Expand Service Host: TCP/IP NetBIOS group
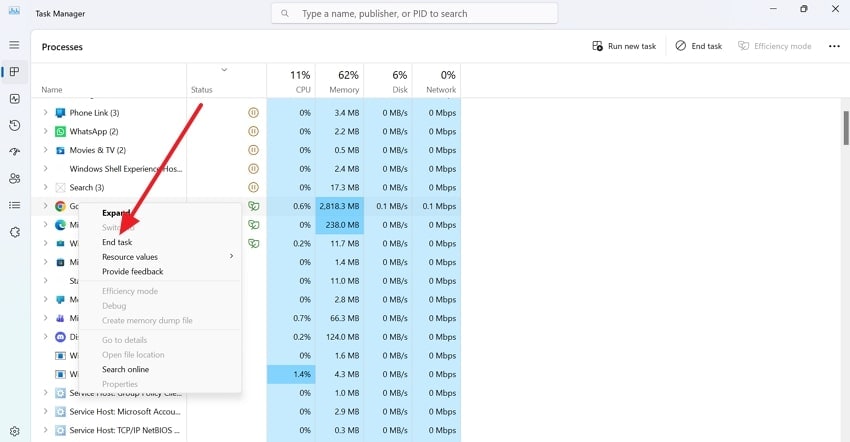This screenshot has height=442, width=850. [x=46, y=430]
